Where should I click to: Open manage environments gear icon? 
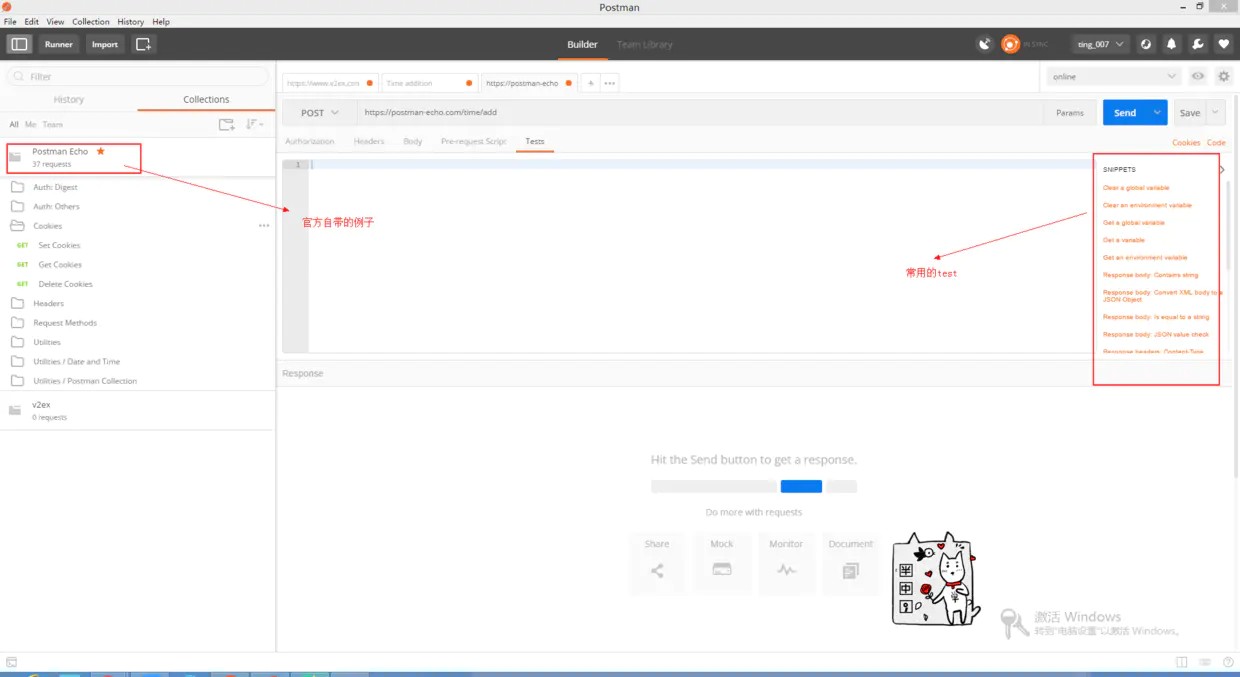click(1223, 76)
